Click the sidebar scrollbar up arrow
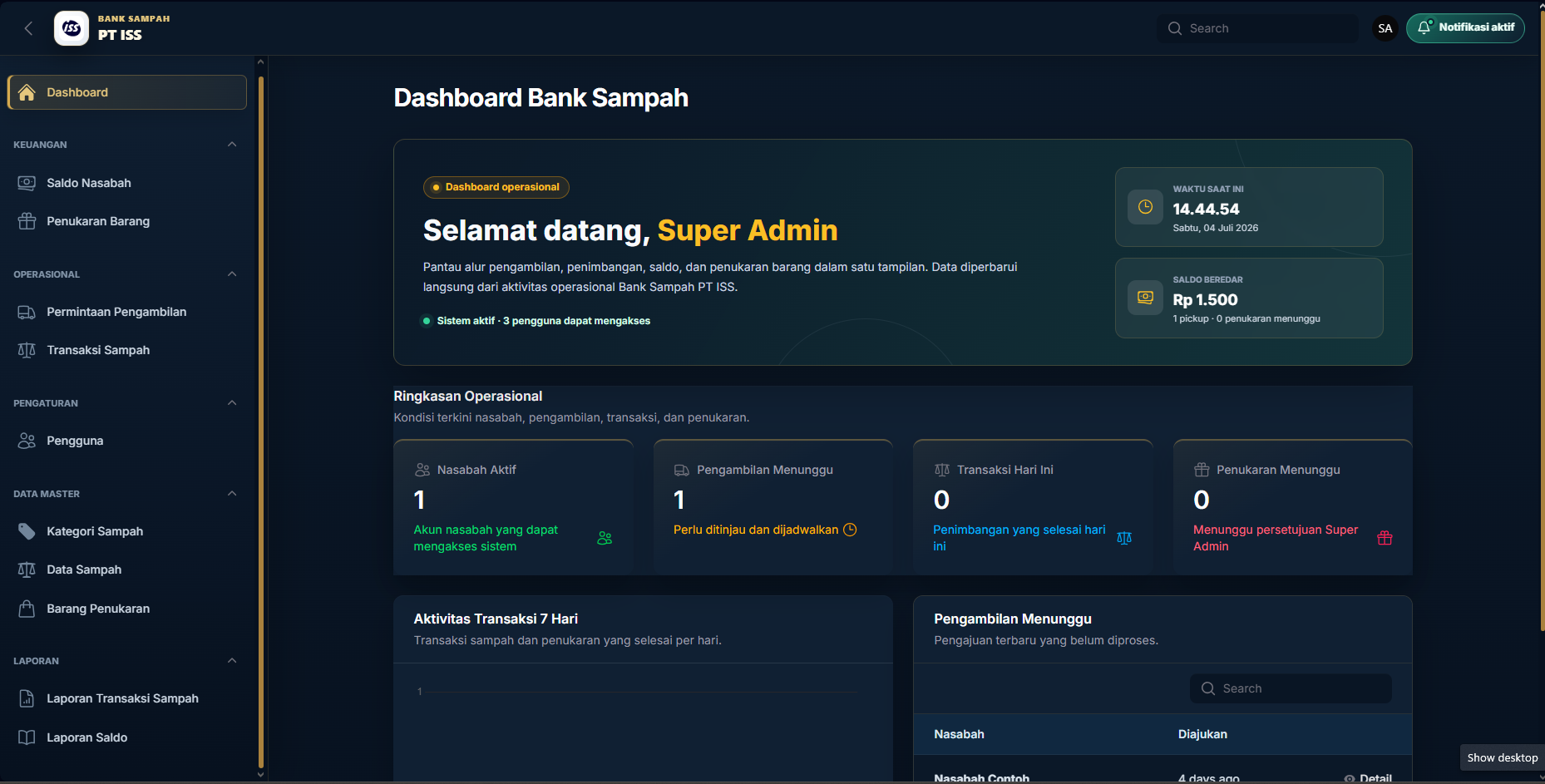This screenshot has width=1545, height=784. [261, 62]
